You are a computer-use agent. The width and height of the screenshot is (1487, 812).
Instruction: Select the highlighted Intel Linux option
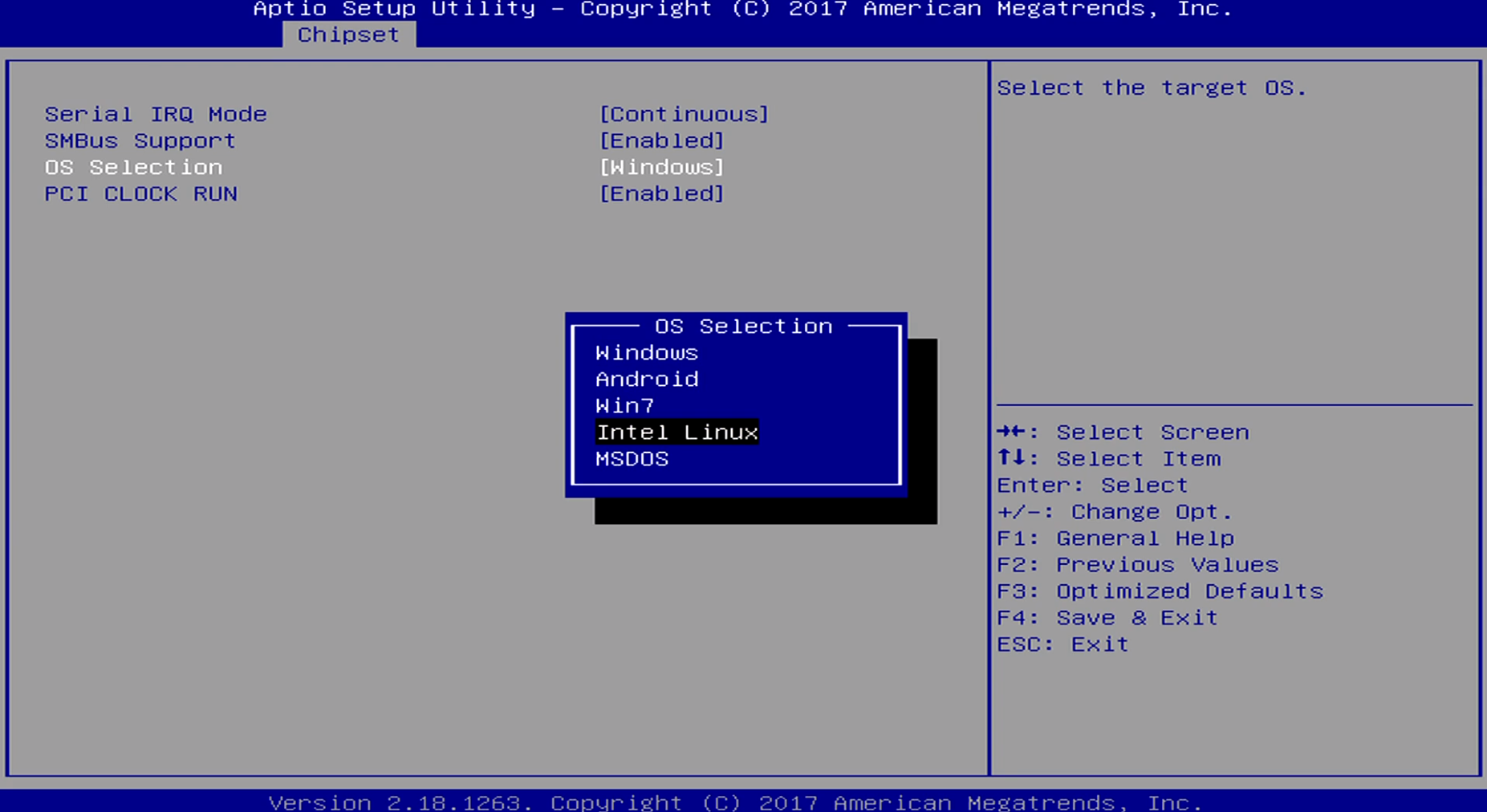[676, 432]
